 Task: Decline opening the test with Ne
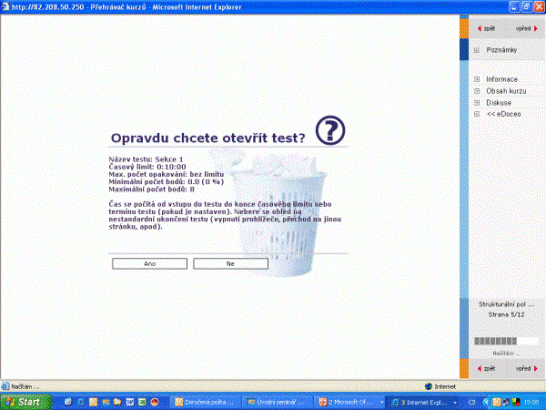(231, 264)
